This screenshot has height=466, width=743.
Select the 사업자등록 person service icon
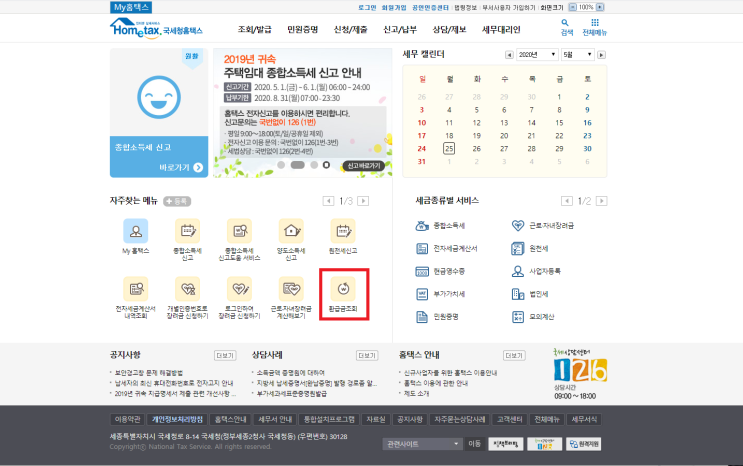(x=518, y=271)
